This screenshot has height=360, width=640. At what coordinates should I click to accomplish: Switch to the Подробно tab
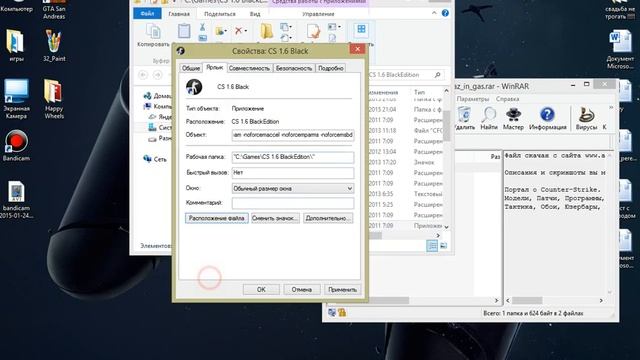coord(331,68)
